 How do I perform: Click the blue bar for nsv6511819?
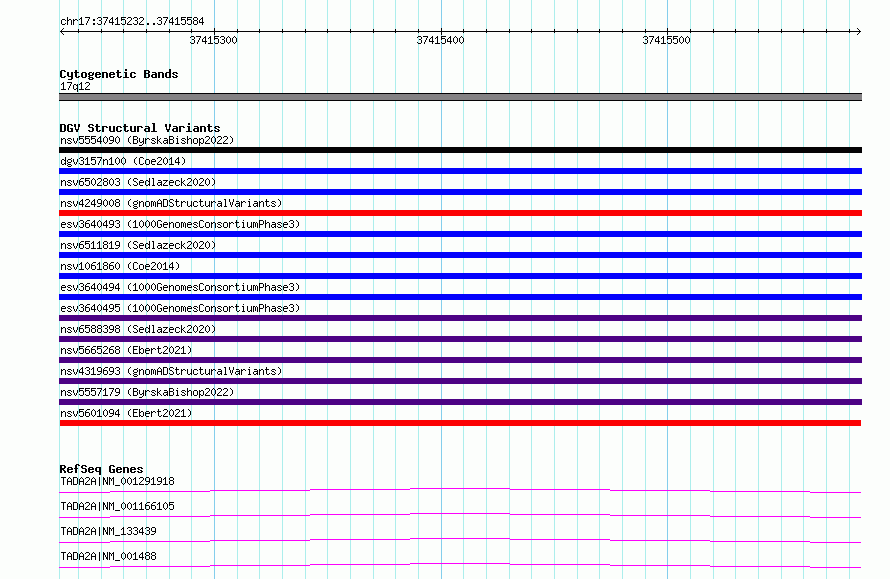(x=460, y=255)
